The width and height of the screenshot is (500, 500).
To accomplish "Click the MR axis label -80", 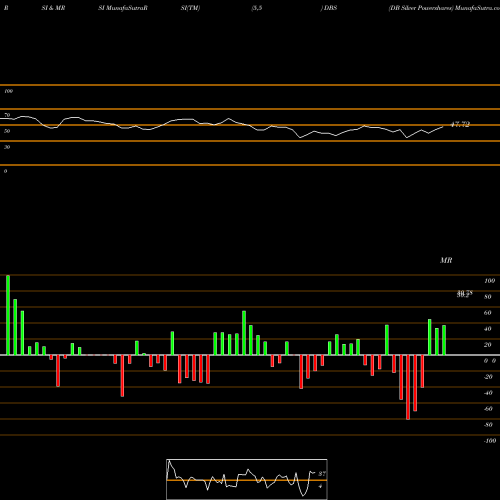I will point(488,425).
